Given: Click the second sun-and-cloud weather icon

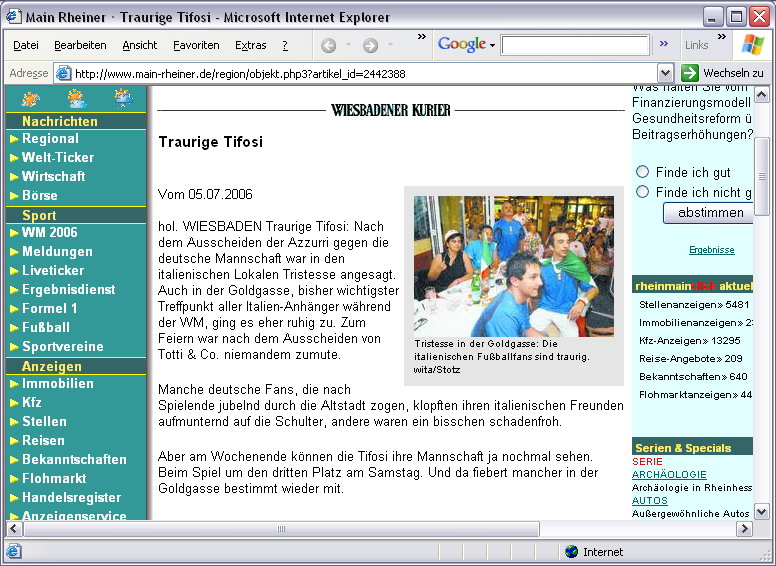Looking at the screenshot, I should 77,99.
